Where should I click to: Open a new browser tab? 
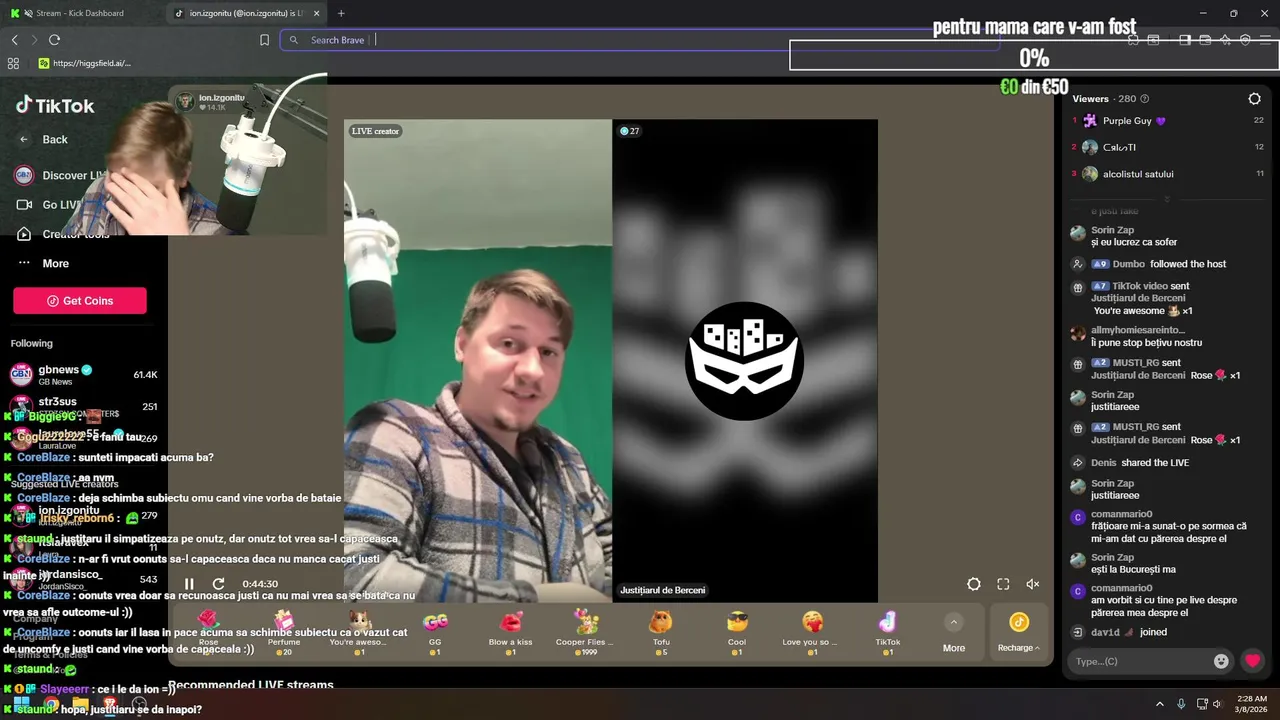pos(341,13)
